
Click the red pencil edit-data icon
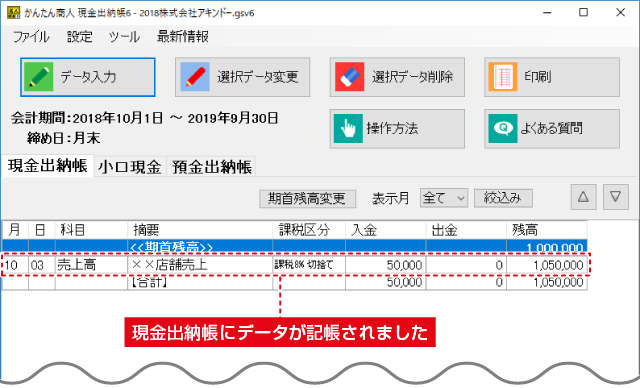click(x=195, y=77)
